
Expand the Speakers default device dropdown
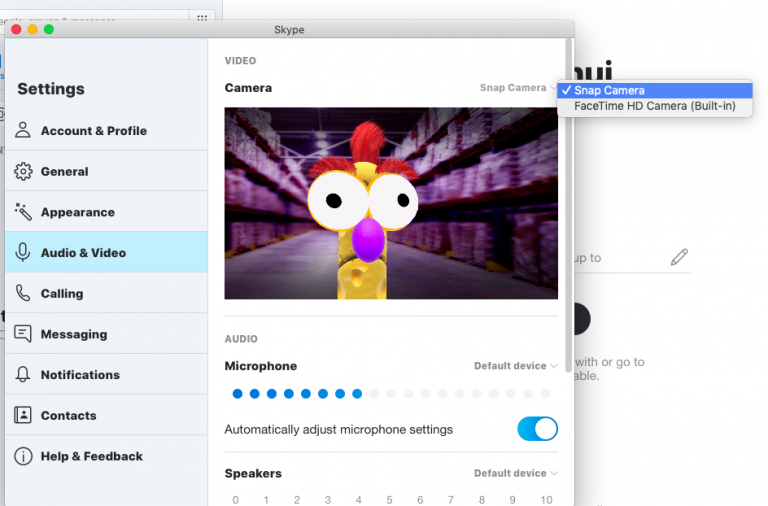click(515, 473)
